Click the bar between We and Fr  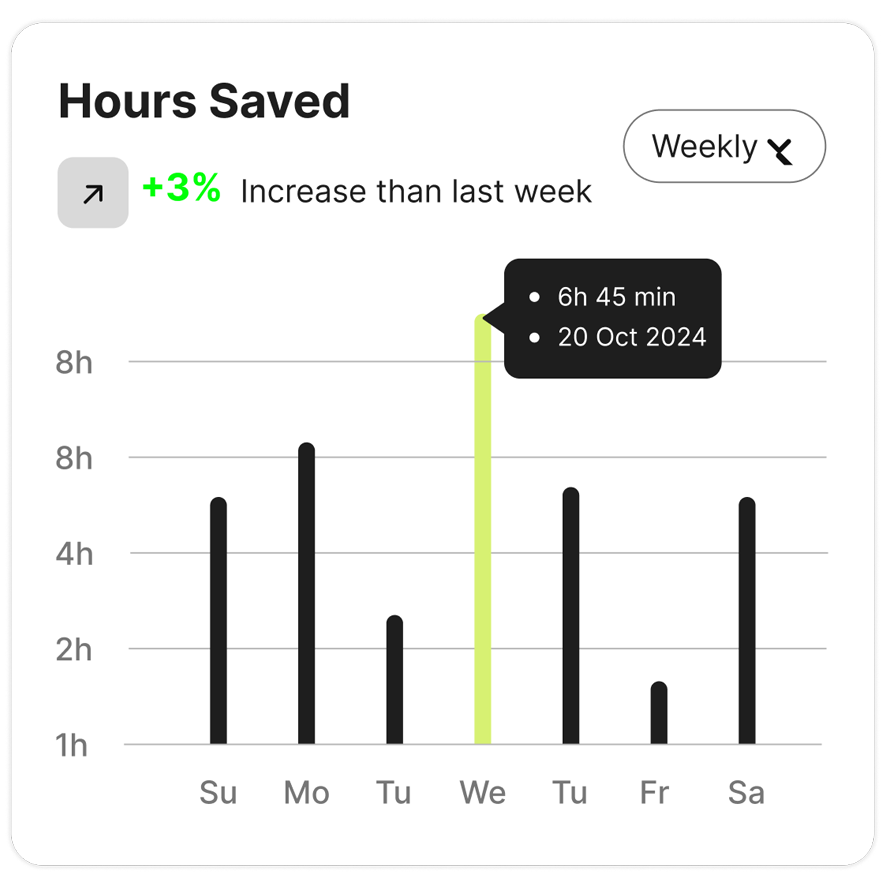(570, 615)
